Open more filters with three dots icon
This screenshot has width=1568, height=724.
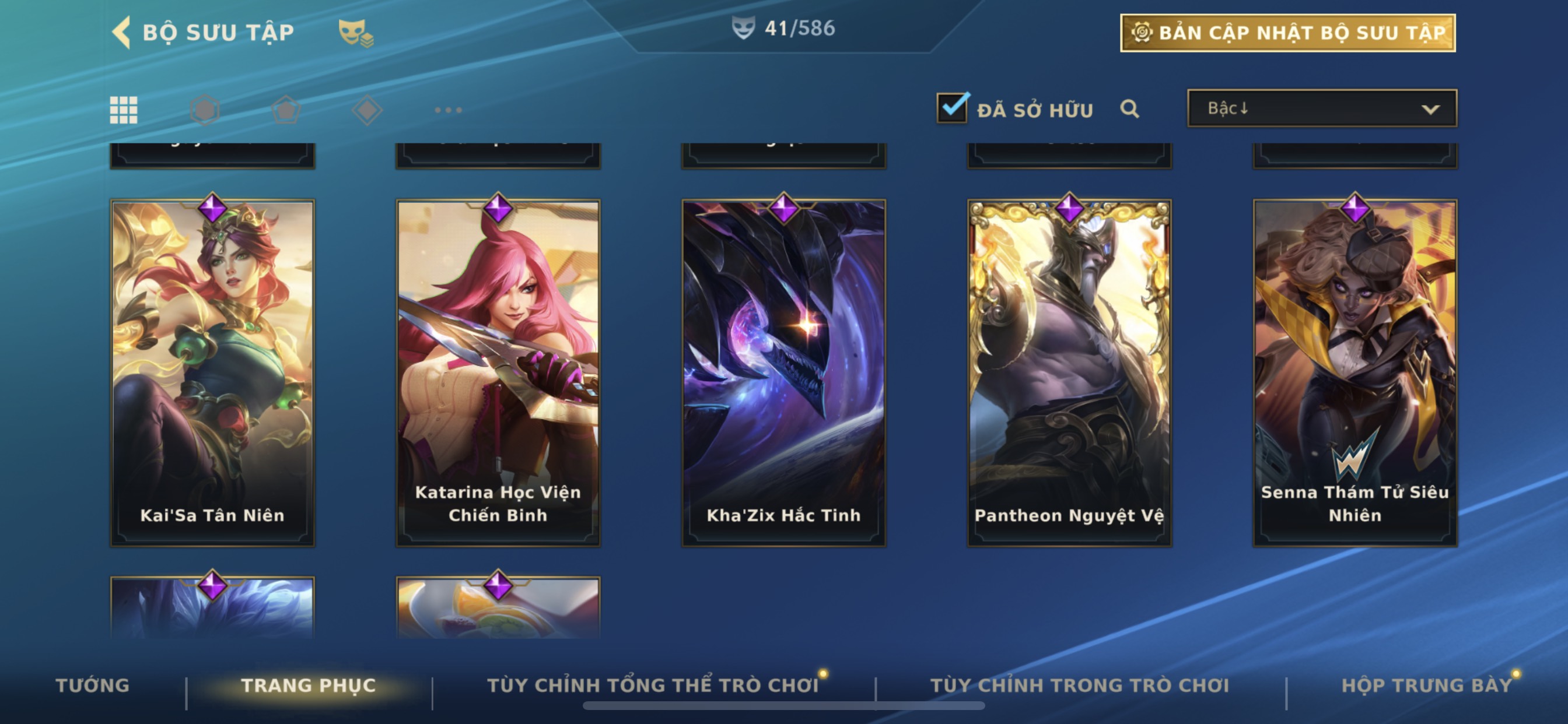449,110
